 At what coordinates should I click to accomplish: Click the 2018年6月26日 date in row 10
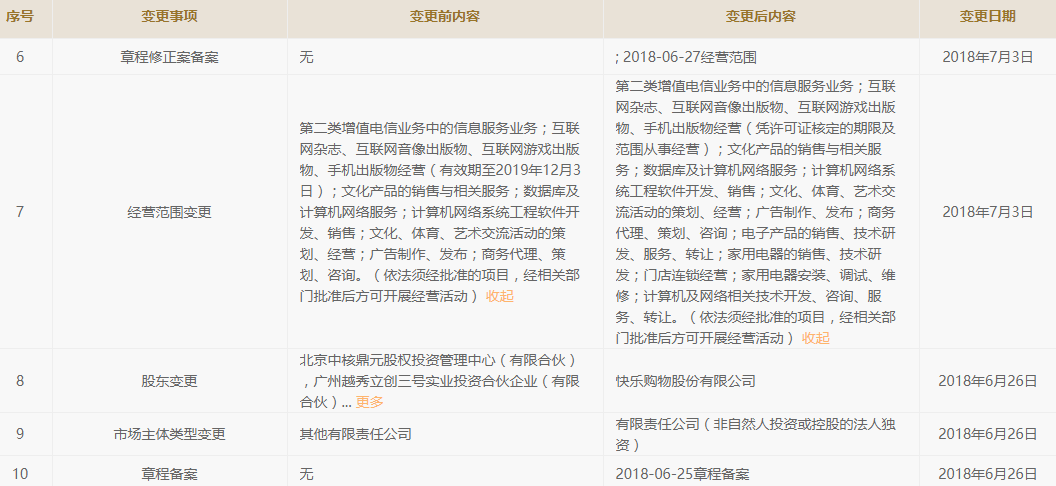click(987, 474)
